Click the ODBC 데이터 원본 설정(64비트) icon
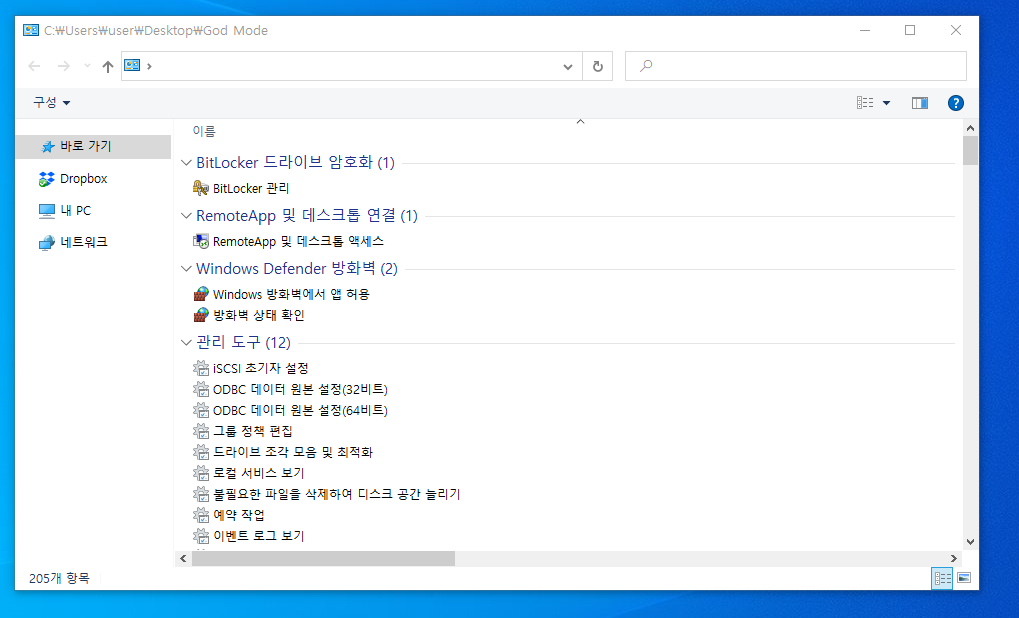This screenshot has width=1019, height=618. (x=201, y=410)
